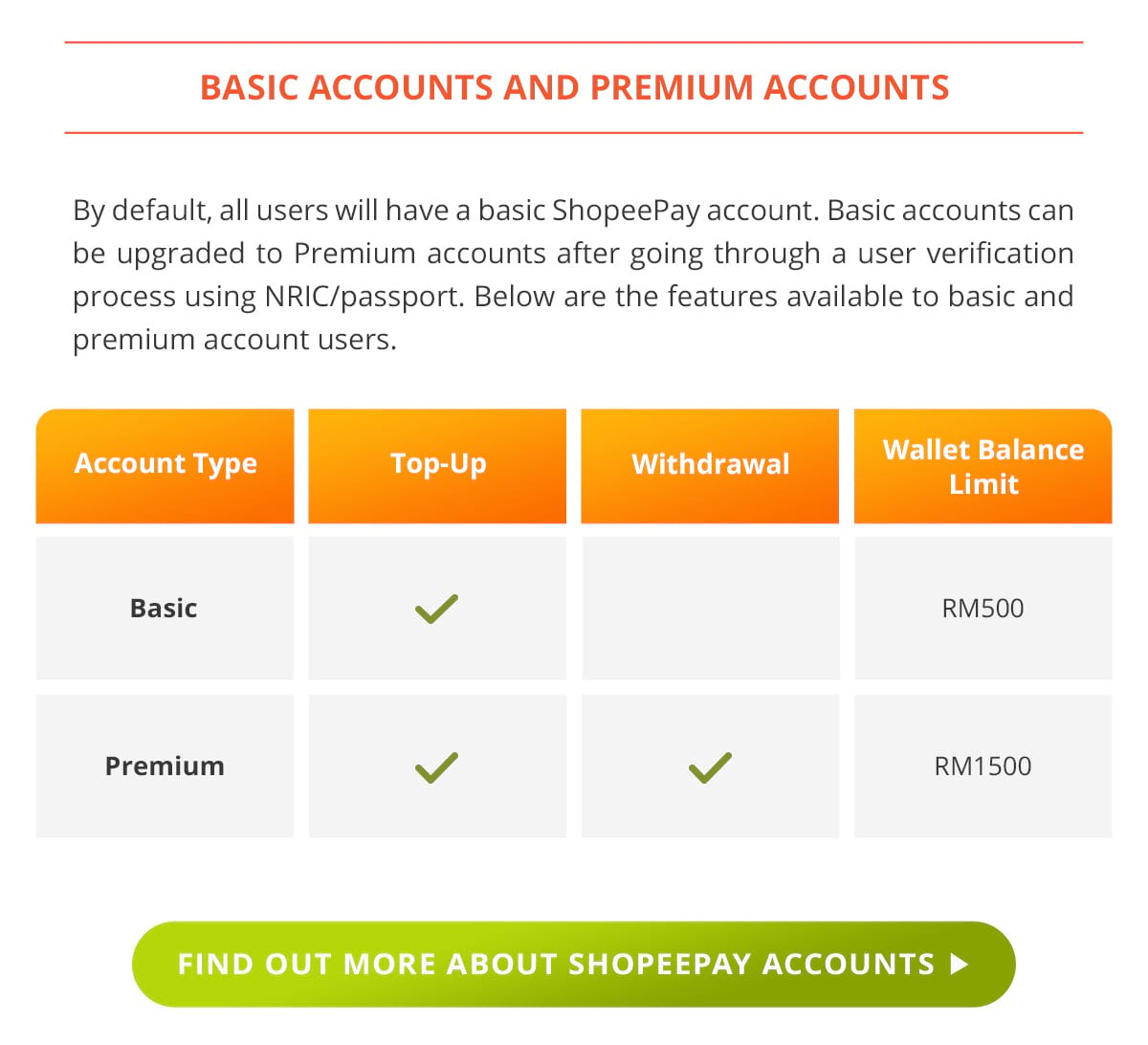Click orange divider line below heading
This screenshot has width=1148, height=1045.
[x=574, y=132]
